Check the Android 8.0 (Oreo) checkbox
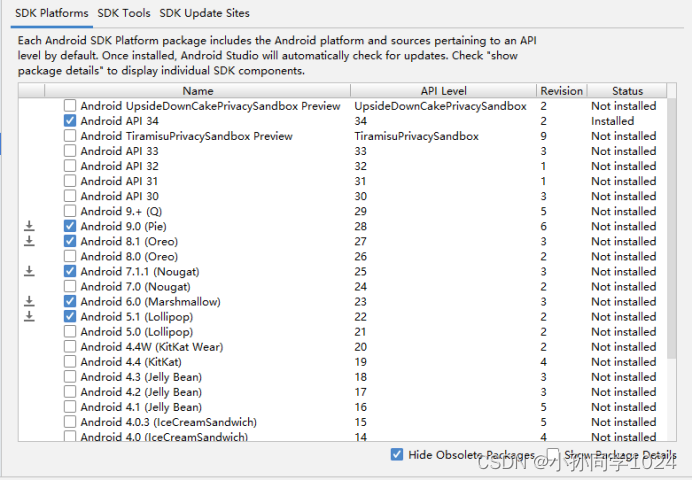This screenshot has width=692, height=481. pyautogui.click(x=70, y=256)
